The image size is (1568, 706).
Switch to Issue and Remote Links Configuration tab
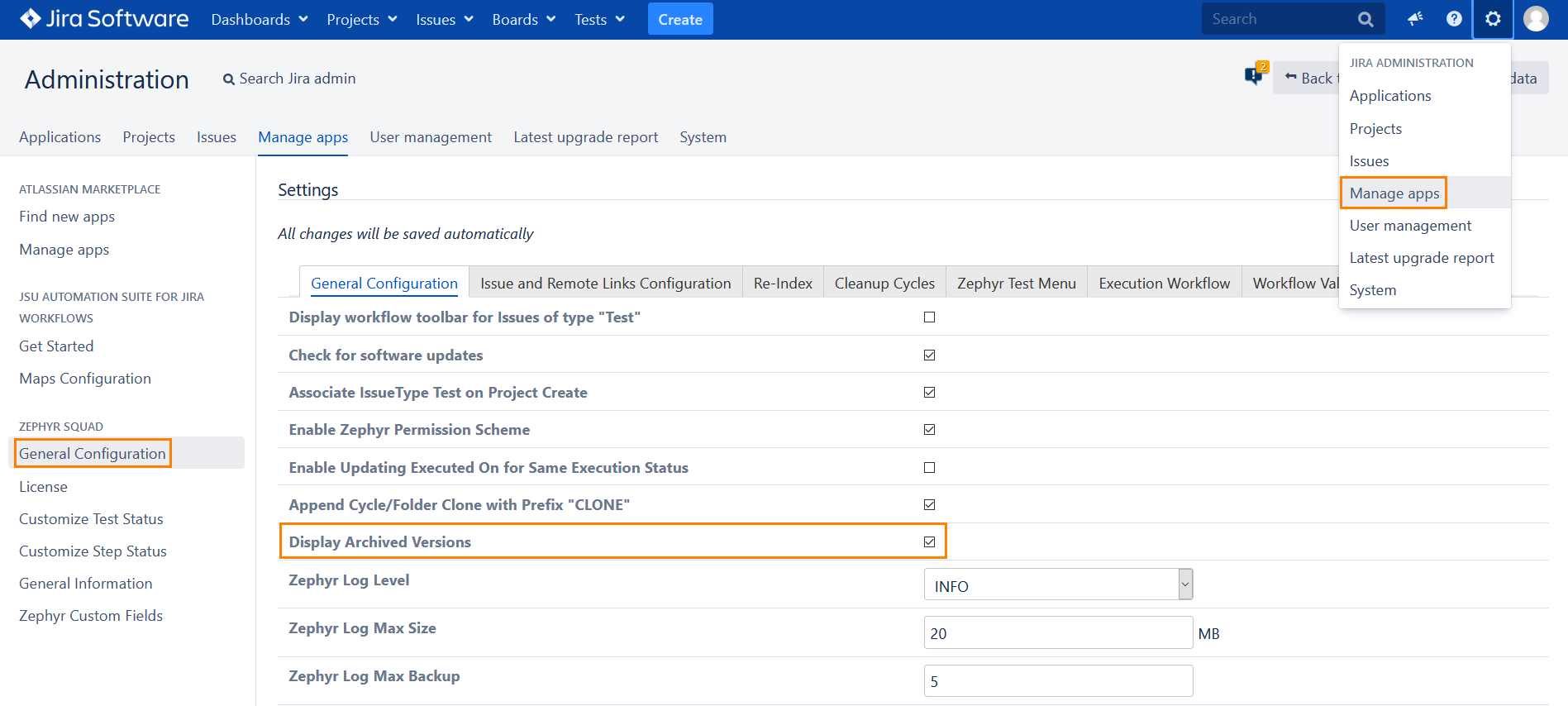point(606,284)
